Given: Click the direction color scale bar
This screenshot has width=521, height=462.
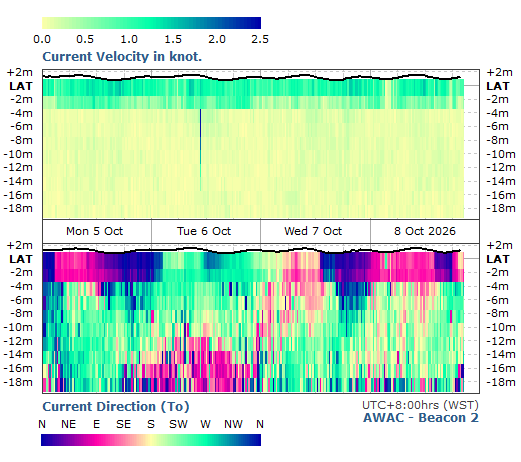Looking at the screenshot, I should tap(151, 440).
